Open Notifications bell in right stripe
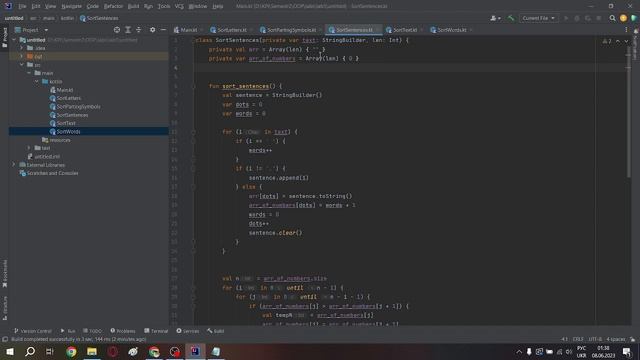This screenshot has height=360, width=640. coord(636,31)
